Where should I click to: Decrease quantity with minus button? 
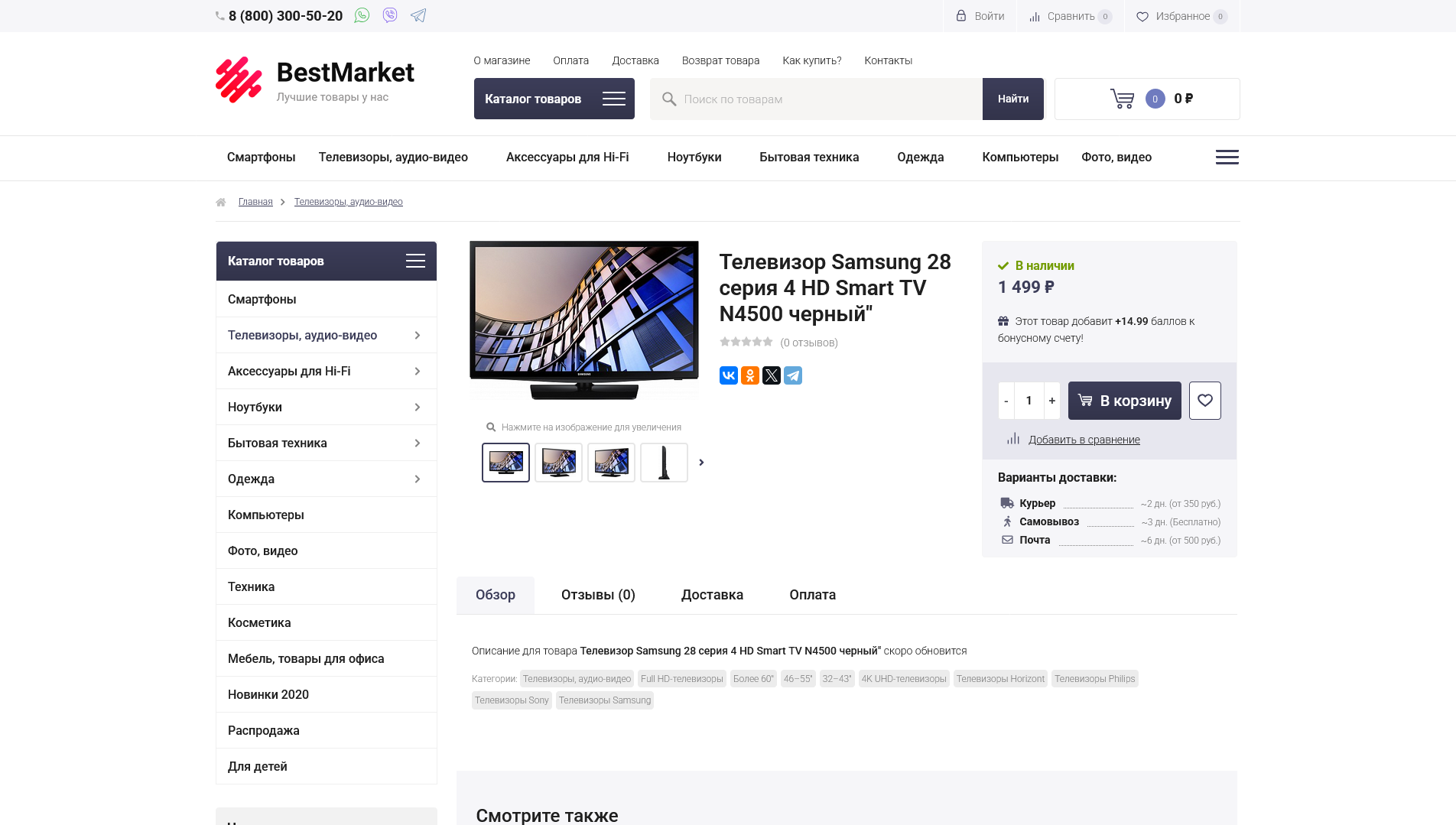pyautogui.click(x=1006, y=401)
